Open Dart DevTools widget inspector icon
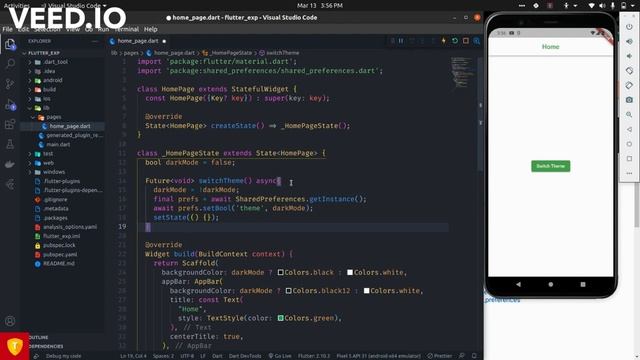 click(x=476, y=41)
